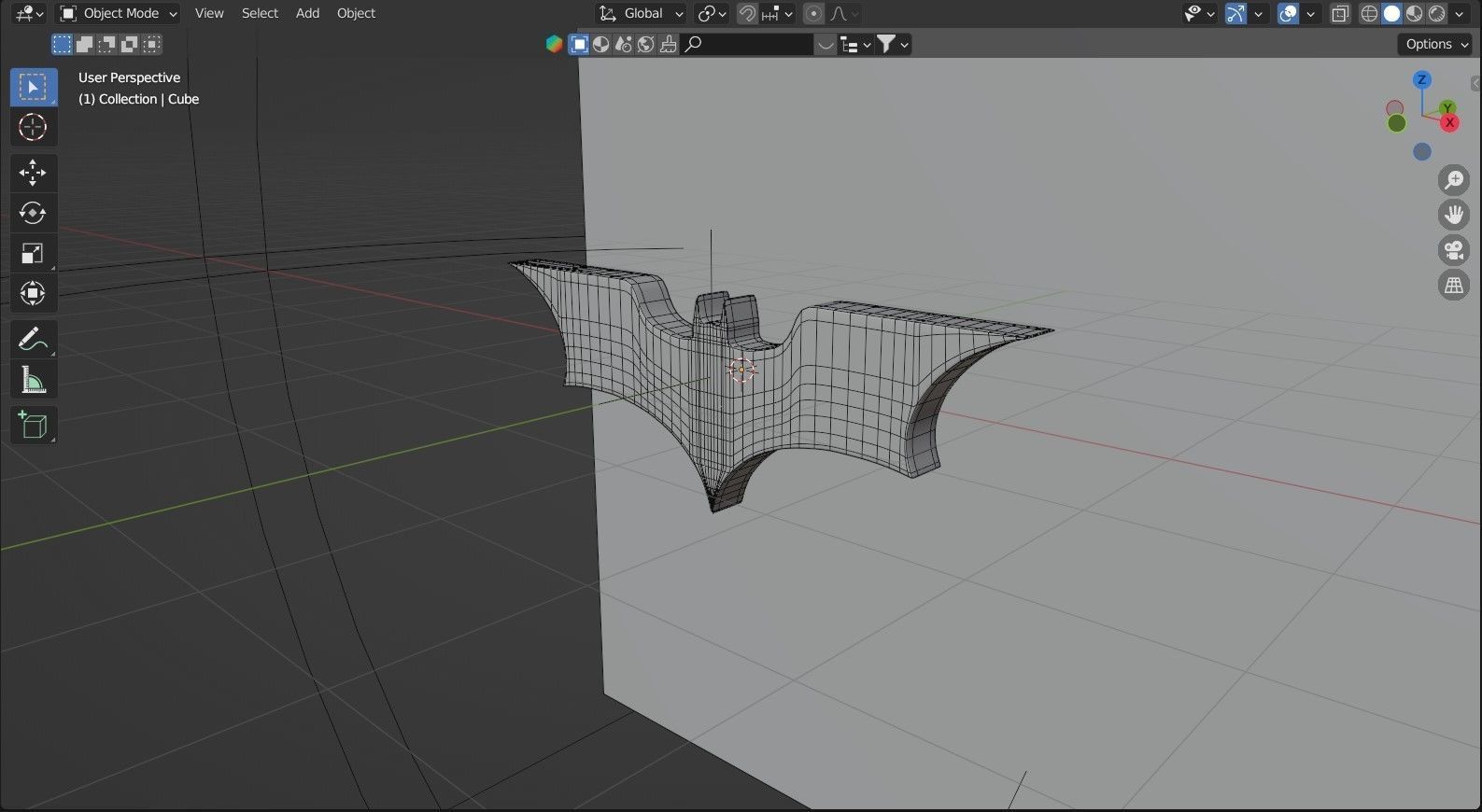The width and height of the screenshot is (1482, 812).
Task: Toggle viewport gizmos display
Action: [x=1235, y=13]
